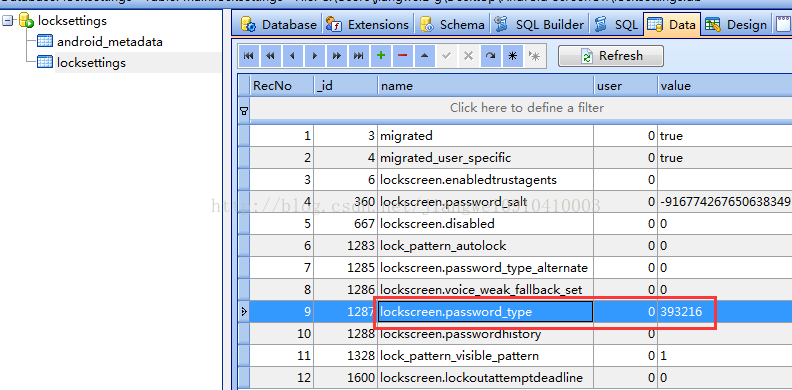The width and height of the screenshot is (792, 390).
Task: Click 'lockscreen.password_type_alternate' cell
Action: coord(485,268)
